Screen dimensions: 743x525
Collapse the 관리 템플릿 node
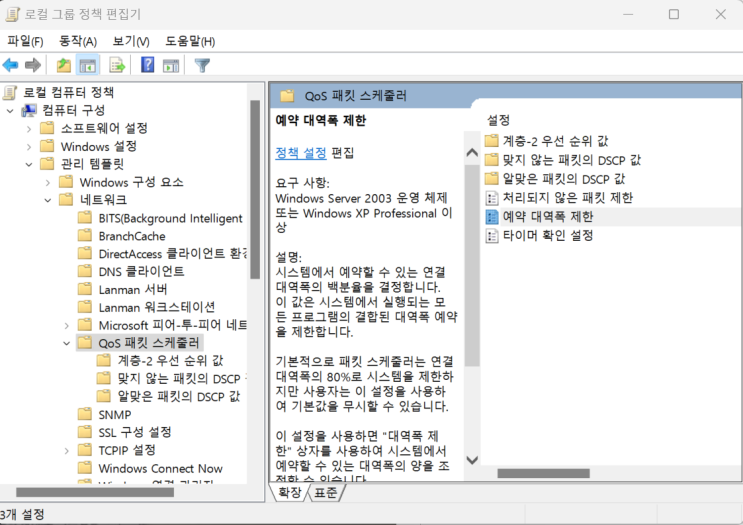coord(29,164)
